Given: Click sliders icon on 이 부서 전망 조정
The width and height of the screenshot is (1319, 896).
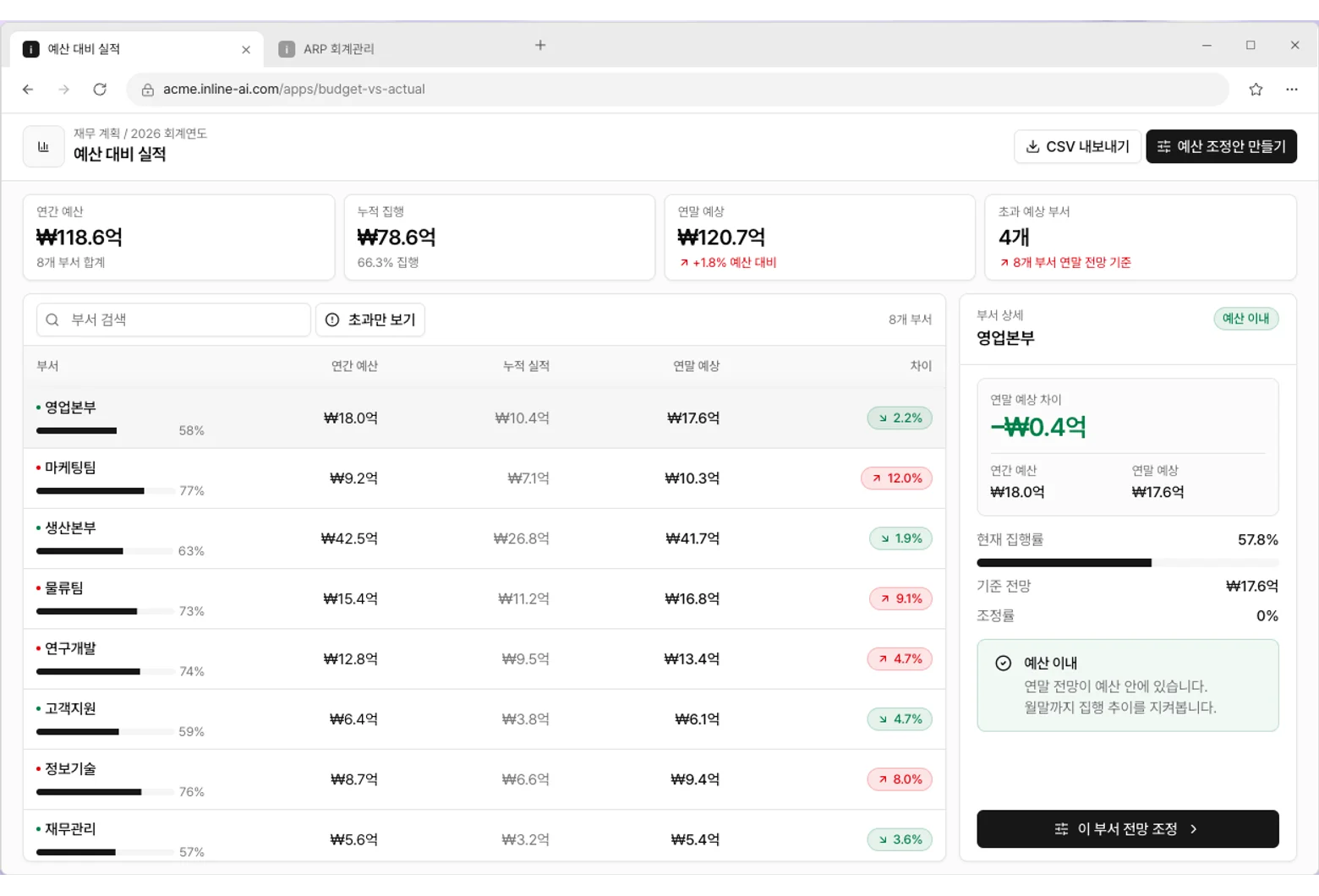Looking at the screenshot, I should 1061,829.
